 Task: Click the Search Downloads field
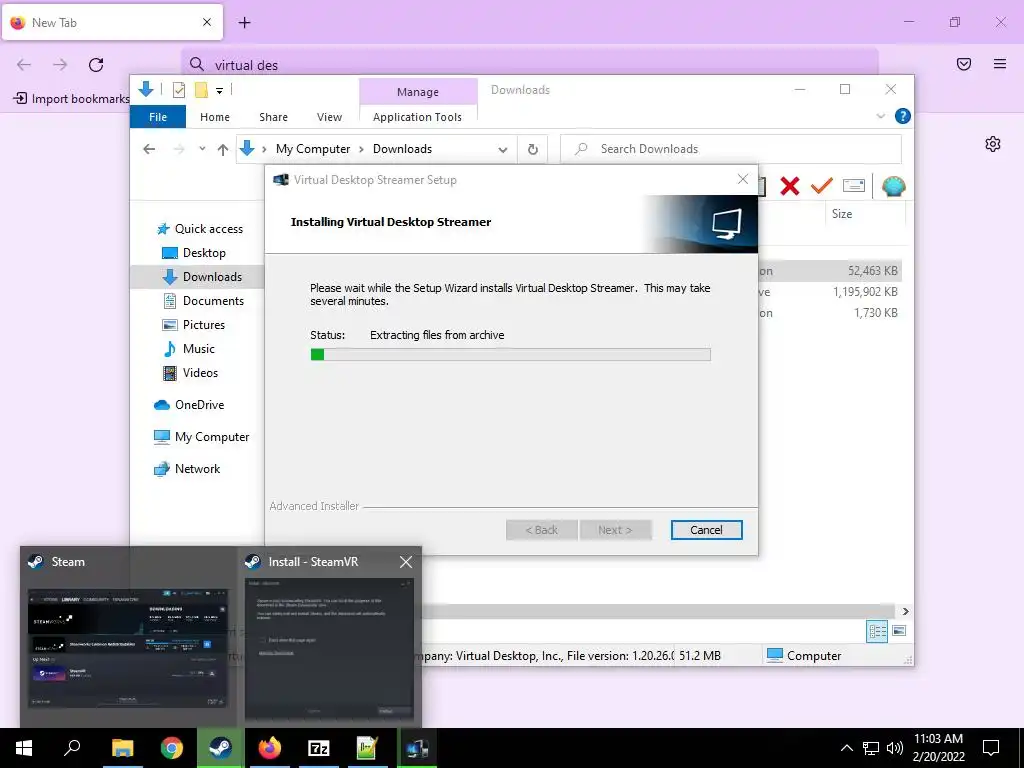tap(731, 149)
